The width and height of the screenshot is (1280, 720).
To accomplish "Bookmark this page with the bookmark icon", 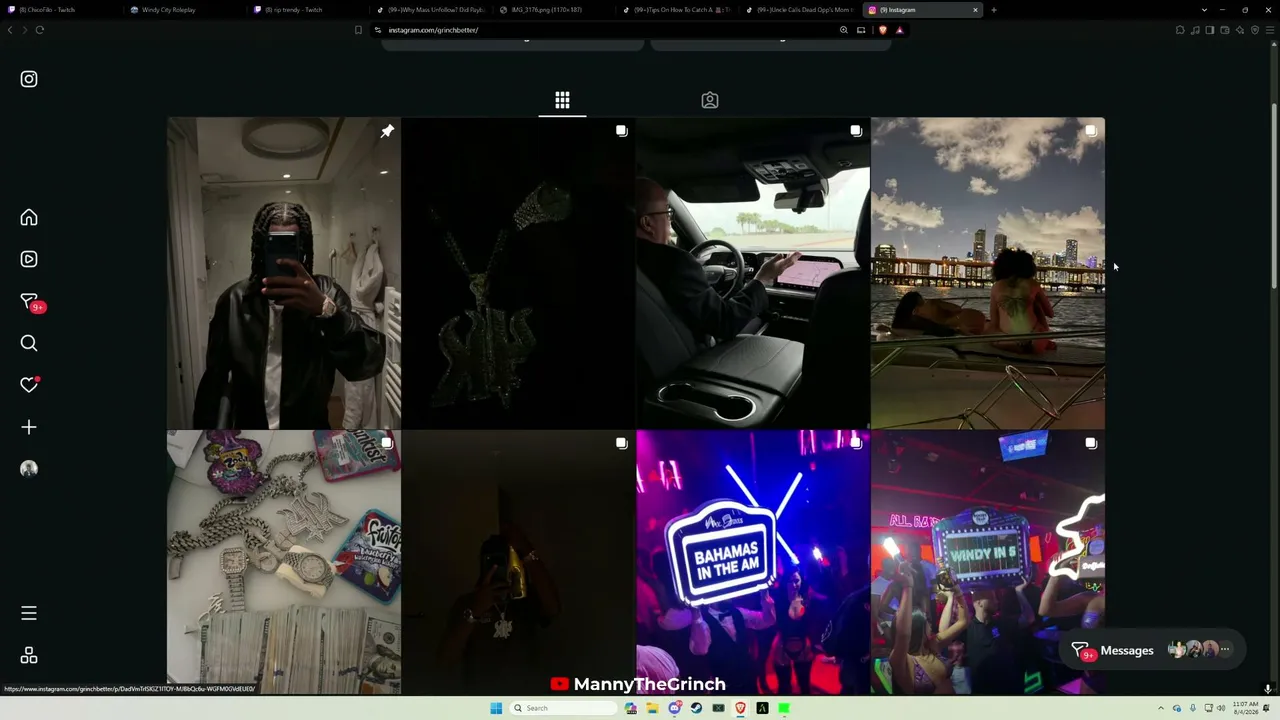I will [358, 30].
